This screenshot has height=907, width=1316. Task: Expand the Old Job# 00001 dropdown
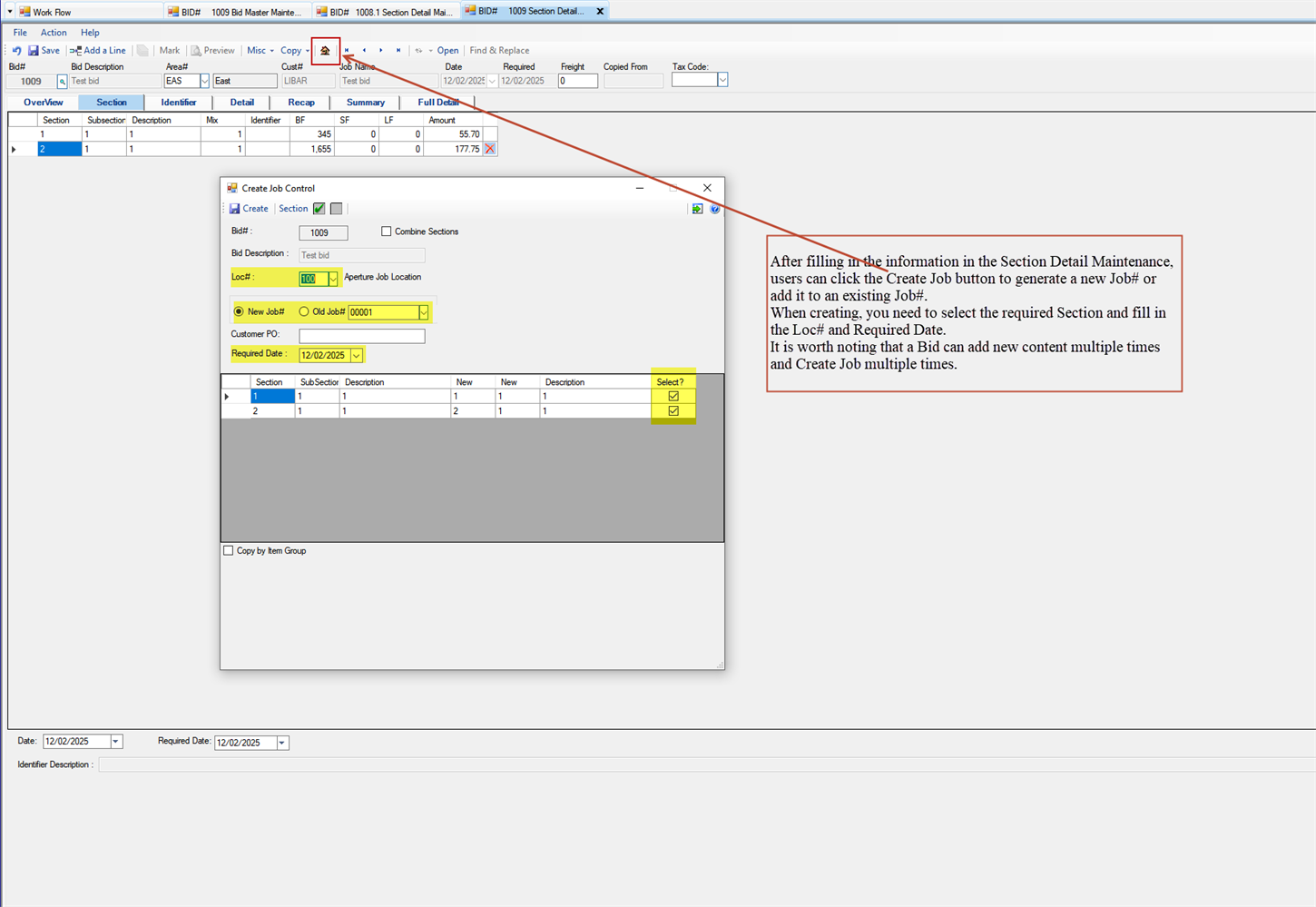point(423,311)
